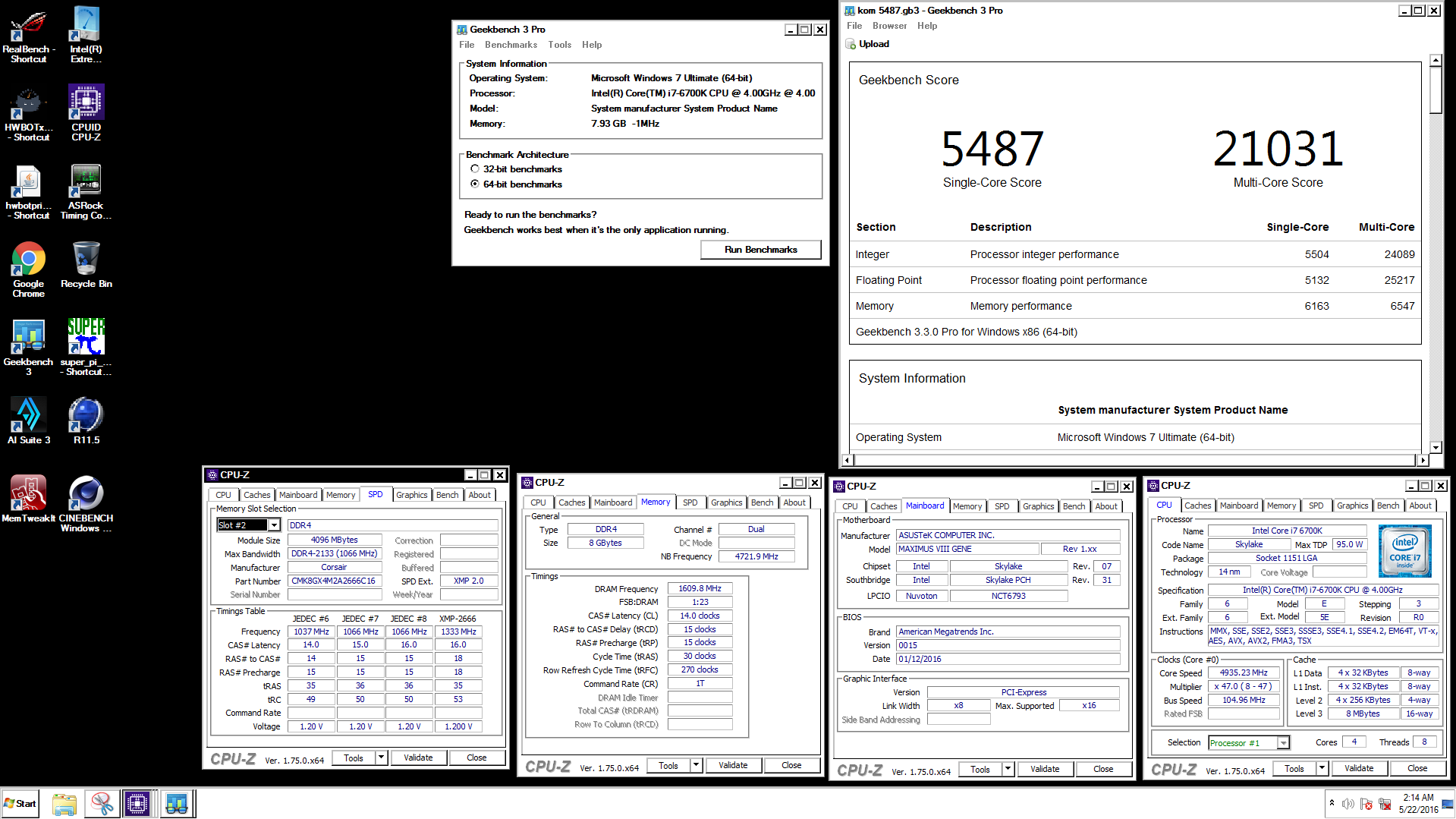Open Tools dropdown arrow in Mainboard CPU-Z window
The width and height of the screenshot is (1456, 819).
[1008, 769]
